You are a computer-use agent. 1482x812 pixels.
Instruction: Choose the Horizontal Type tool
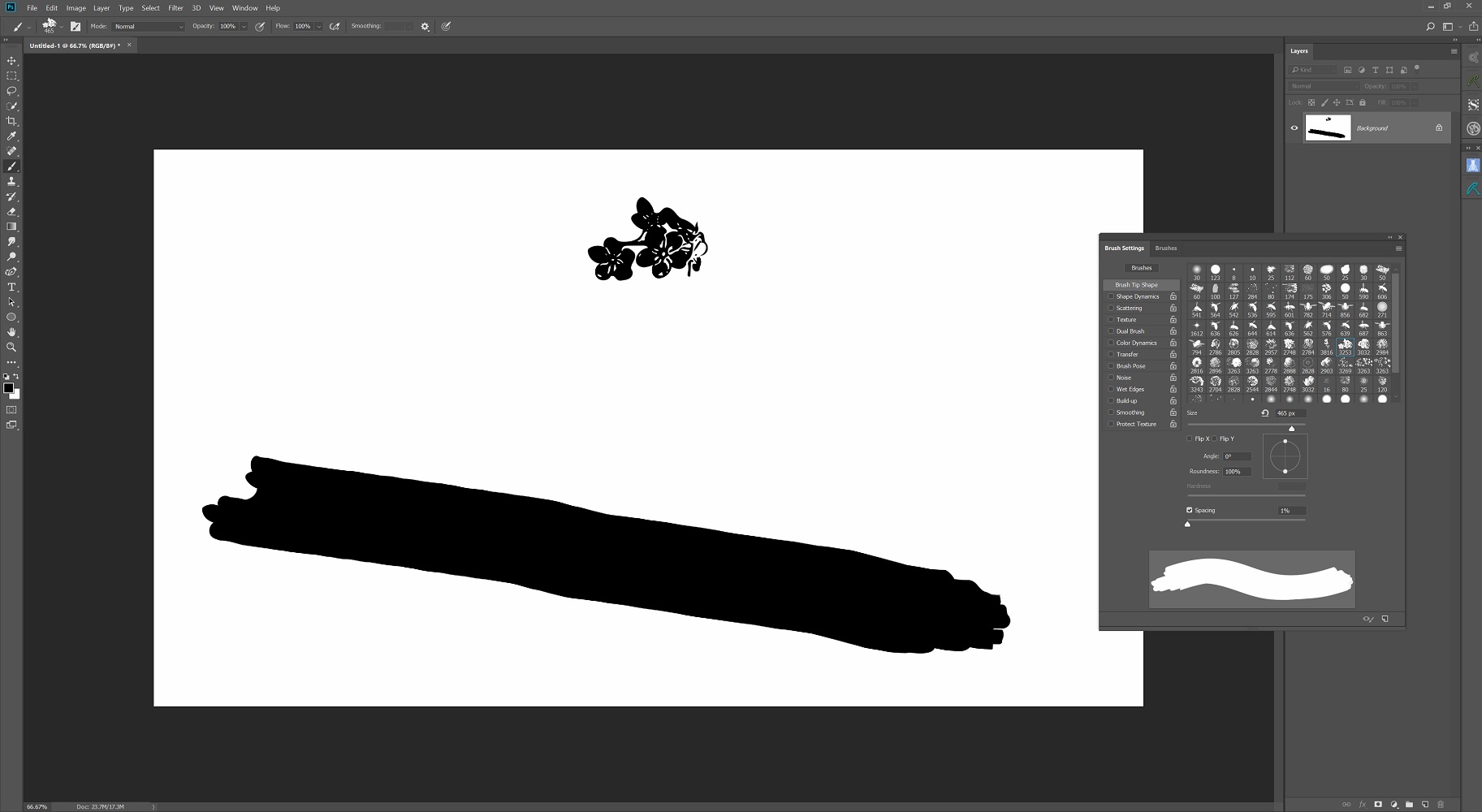coord(11,287)
